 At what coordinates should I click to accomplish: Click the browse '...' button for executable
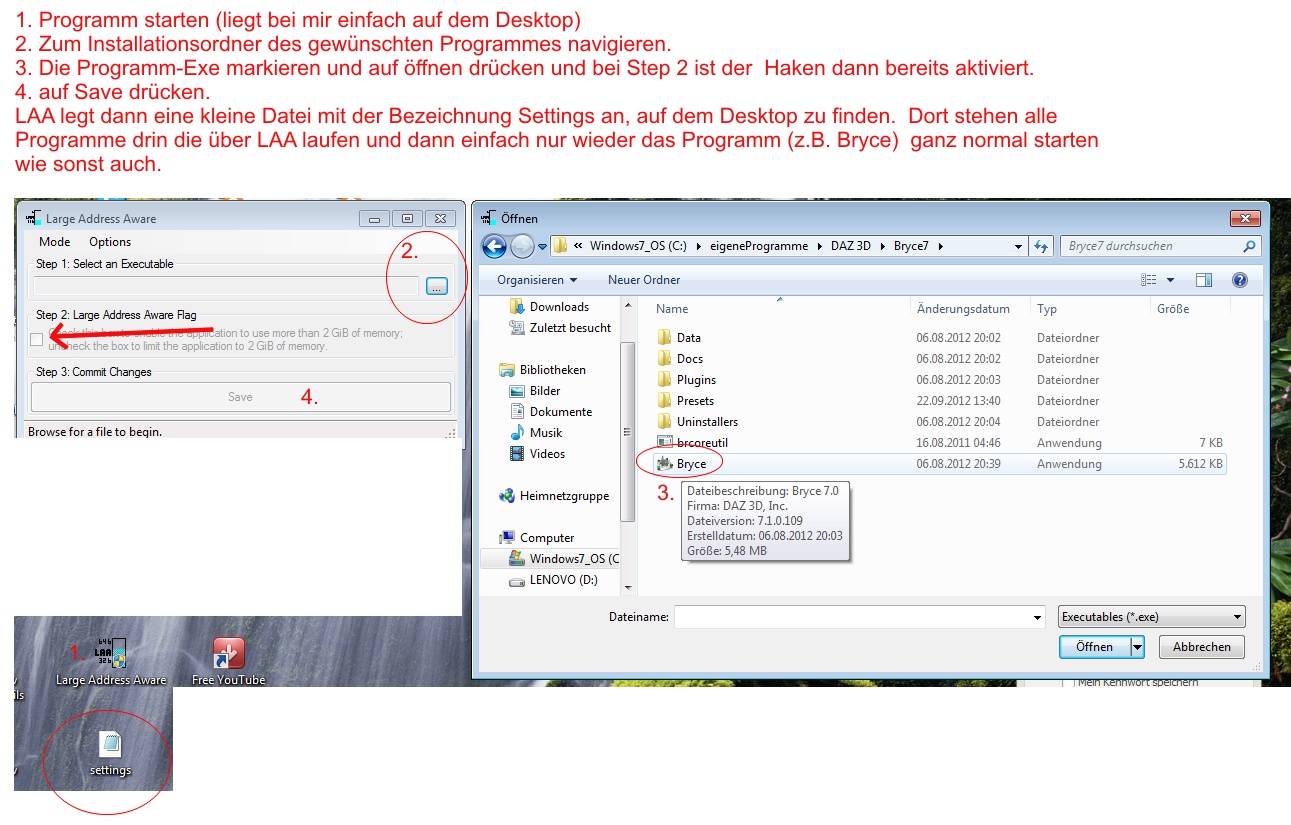coord(437,286)
